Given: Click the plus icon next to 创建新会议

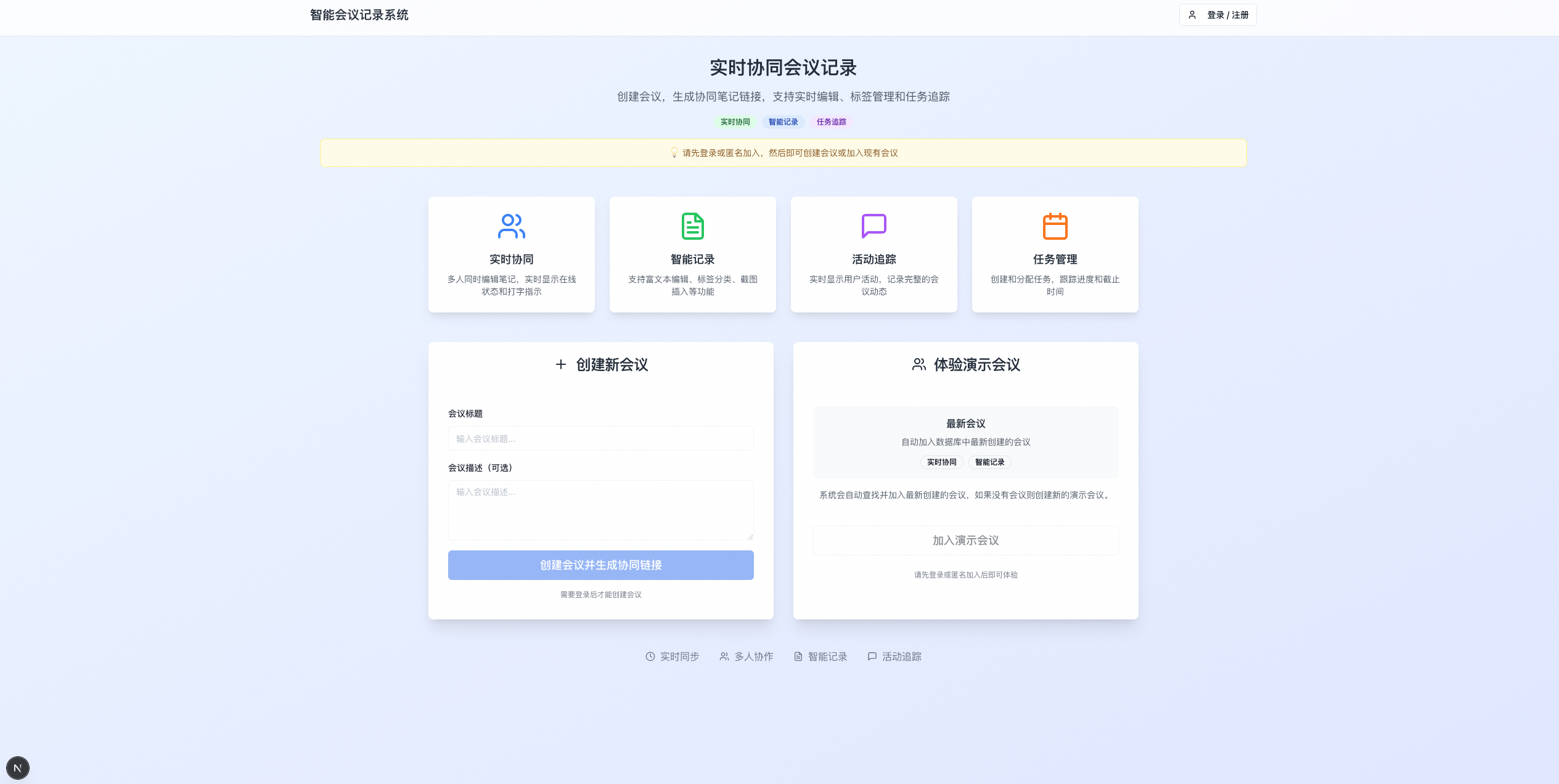Looking at the screenshot, I should (x=560, y=364).
